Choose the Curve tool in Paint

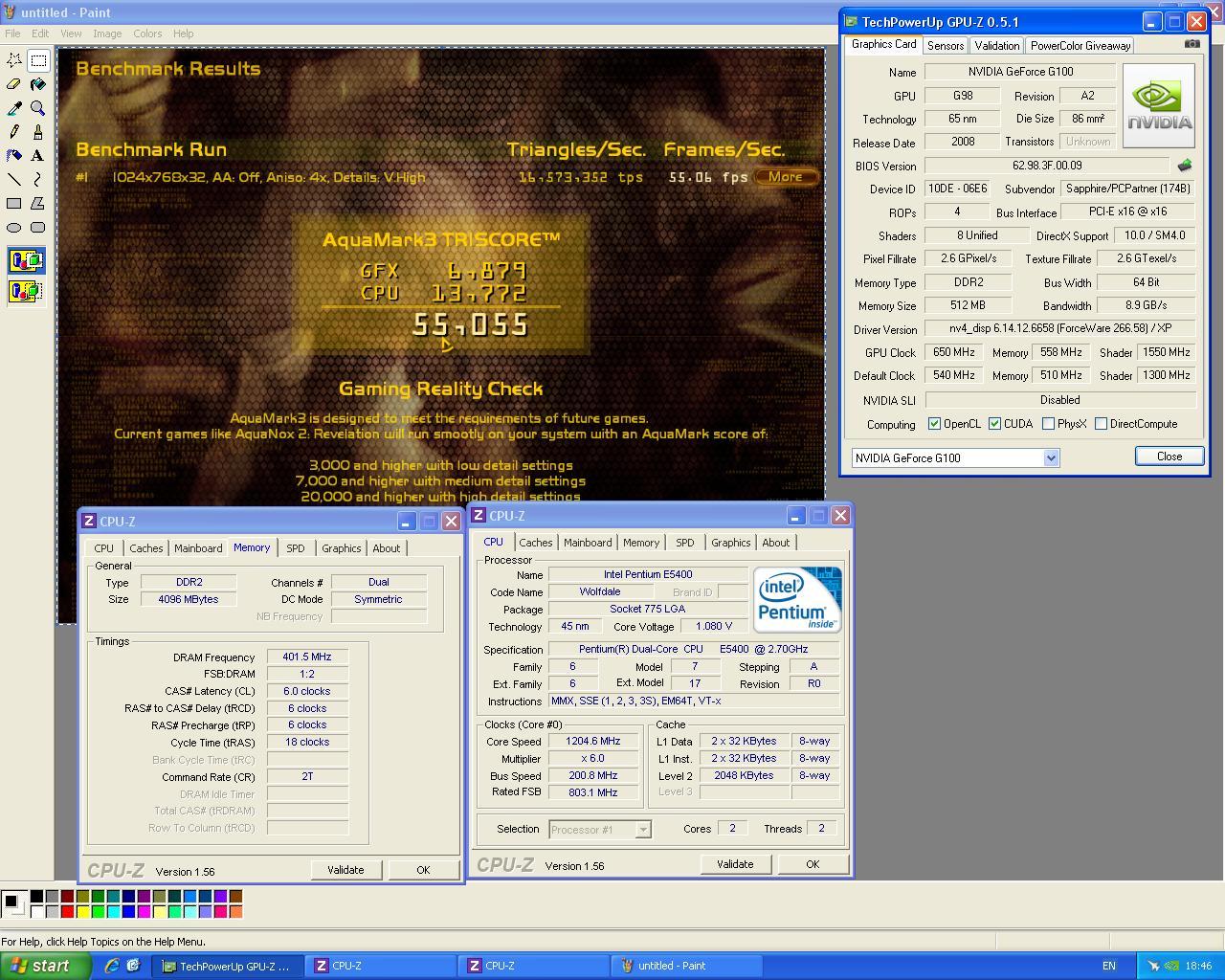[x=38, y=179]
